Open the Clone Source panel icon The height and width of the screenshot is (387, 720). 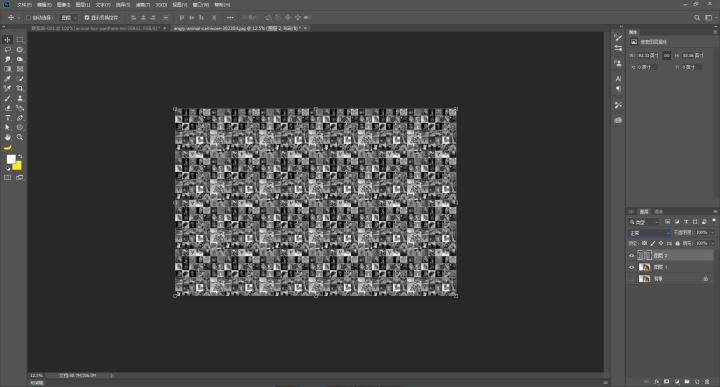click(x=618, y=63)
